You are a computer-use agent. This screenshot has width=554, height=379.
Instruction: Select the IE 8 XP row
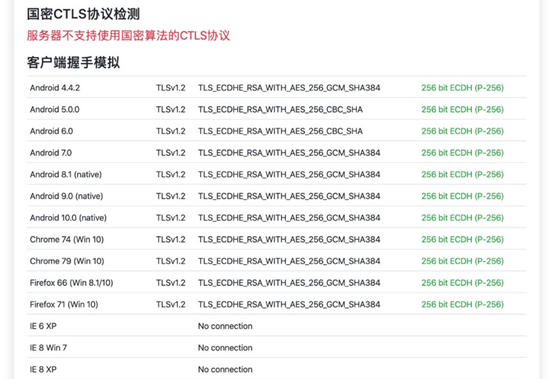(276, 369)
